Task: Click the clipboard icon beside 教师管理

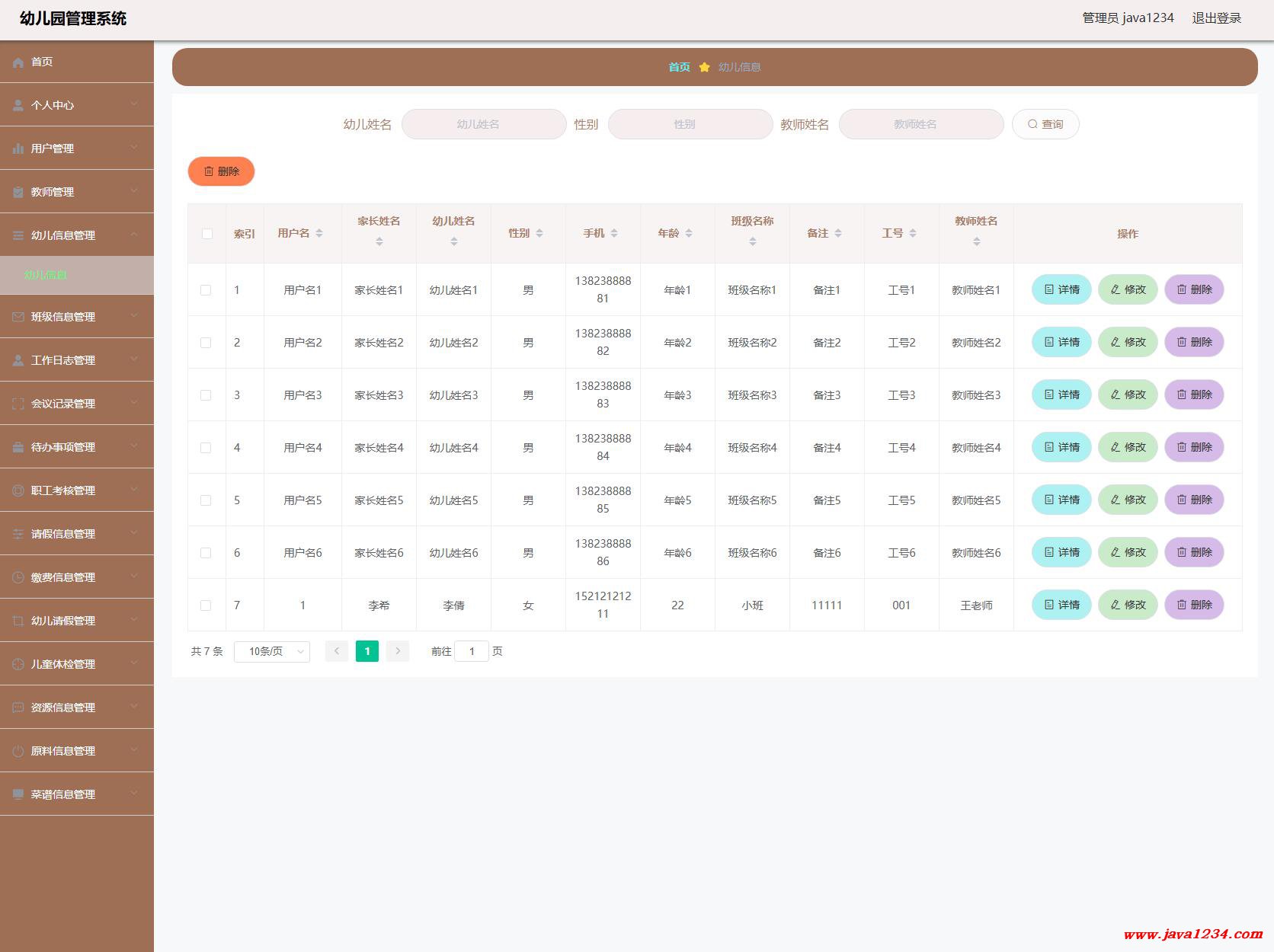Action: click(x=18, y=193)
